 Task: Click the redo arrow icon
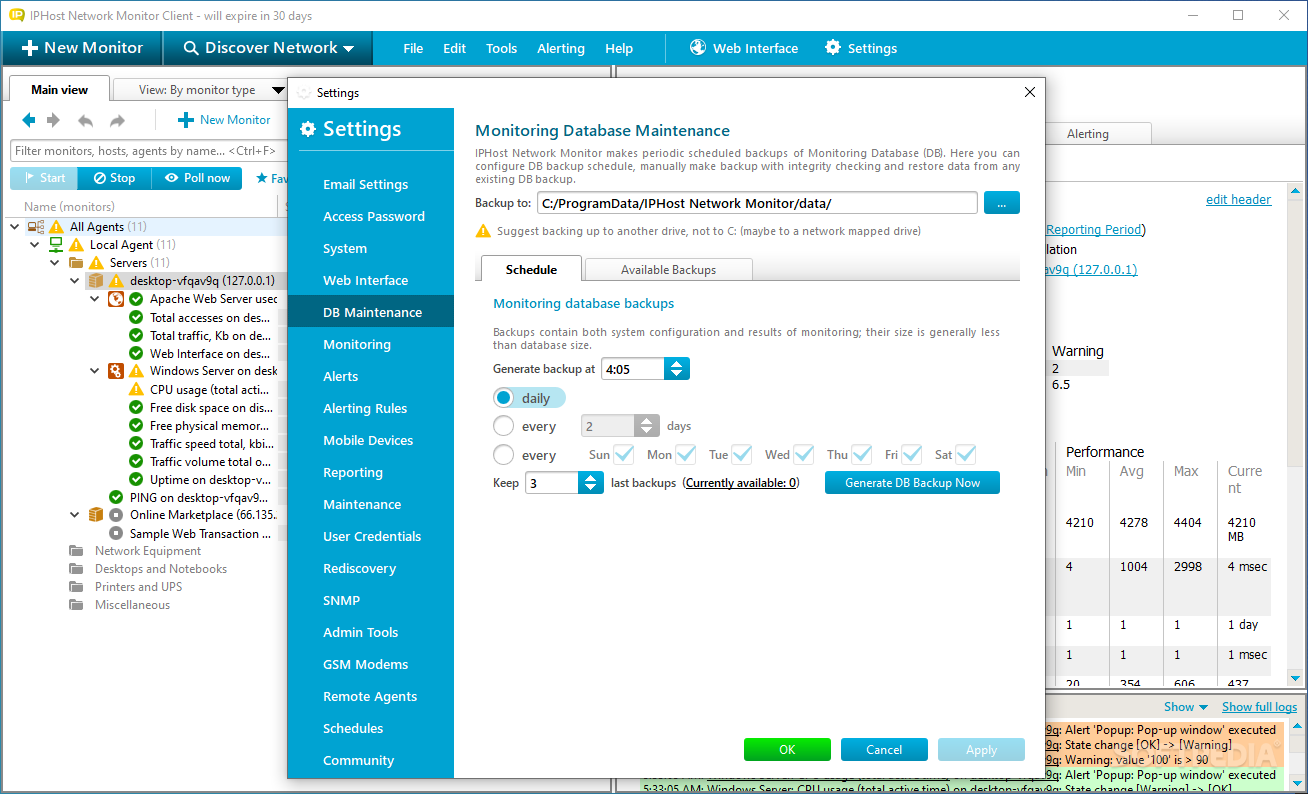(117, 120)
